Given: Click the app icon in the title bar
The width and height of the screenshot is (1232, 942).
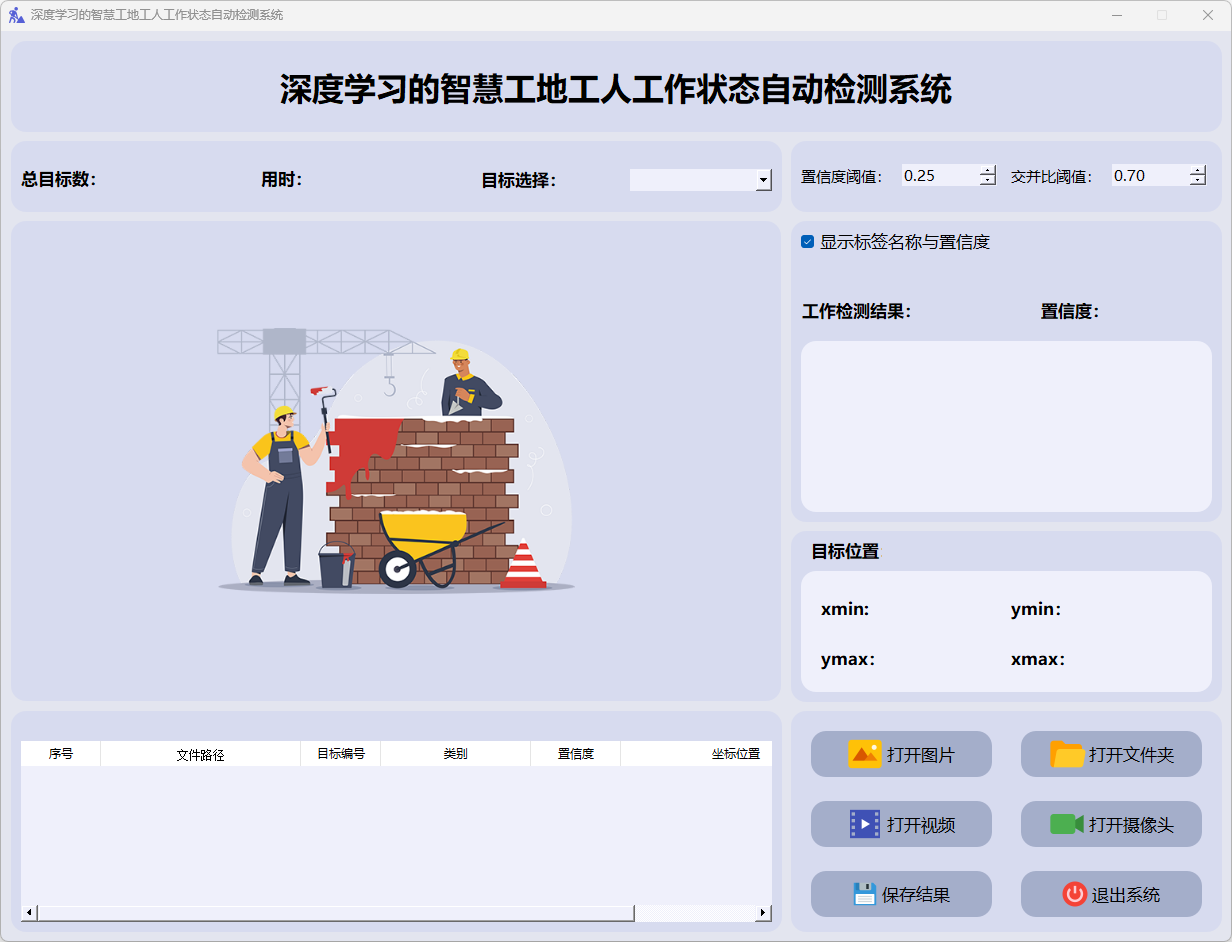Looking at the screenshot, I should 16,15.
